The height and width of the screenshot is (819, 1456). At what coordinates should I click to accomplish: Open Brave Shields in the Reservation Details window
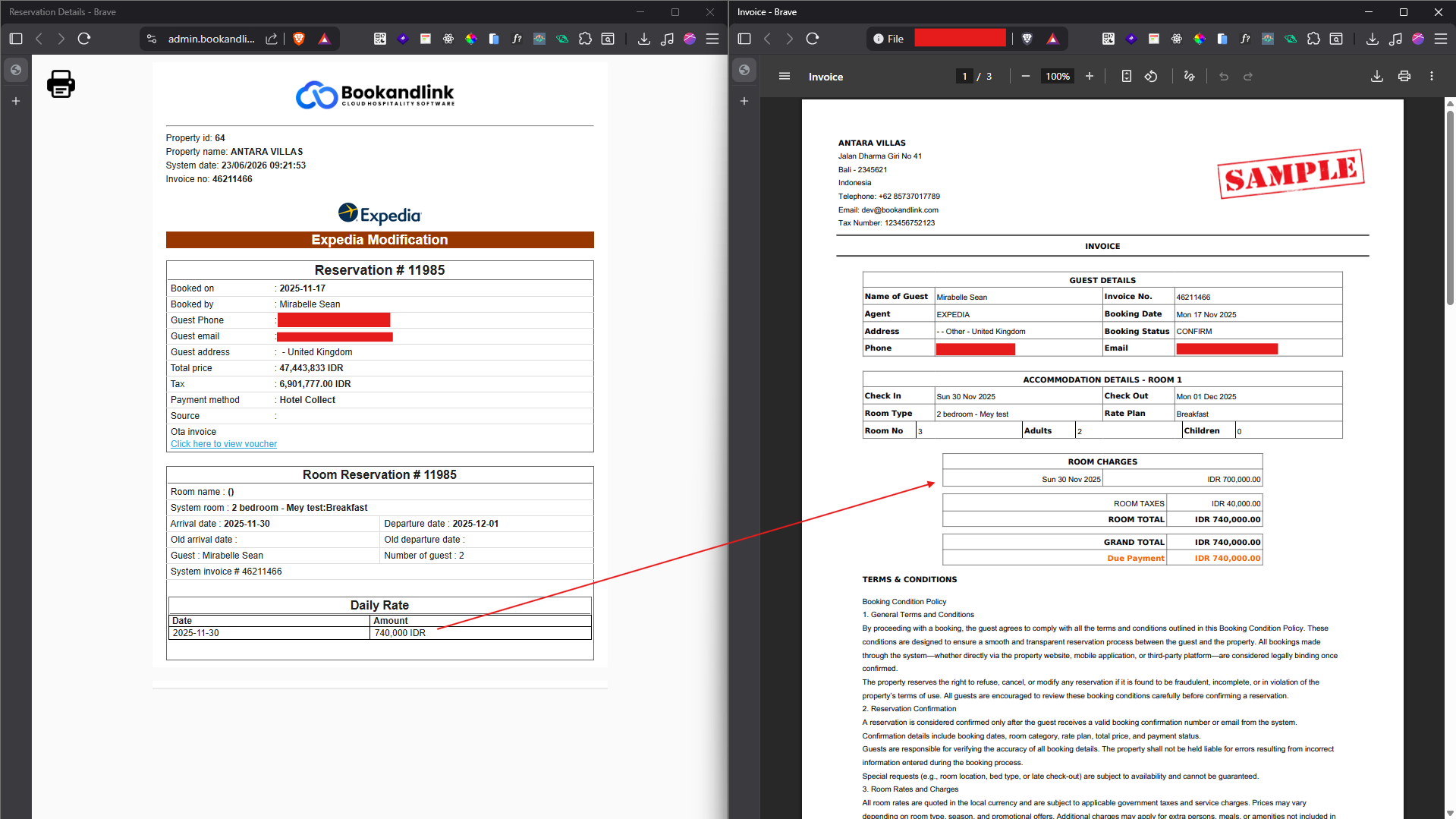click(x=299, y=39)
